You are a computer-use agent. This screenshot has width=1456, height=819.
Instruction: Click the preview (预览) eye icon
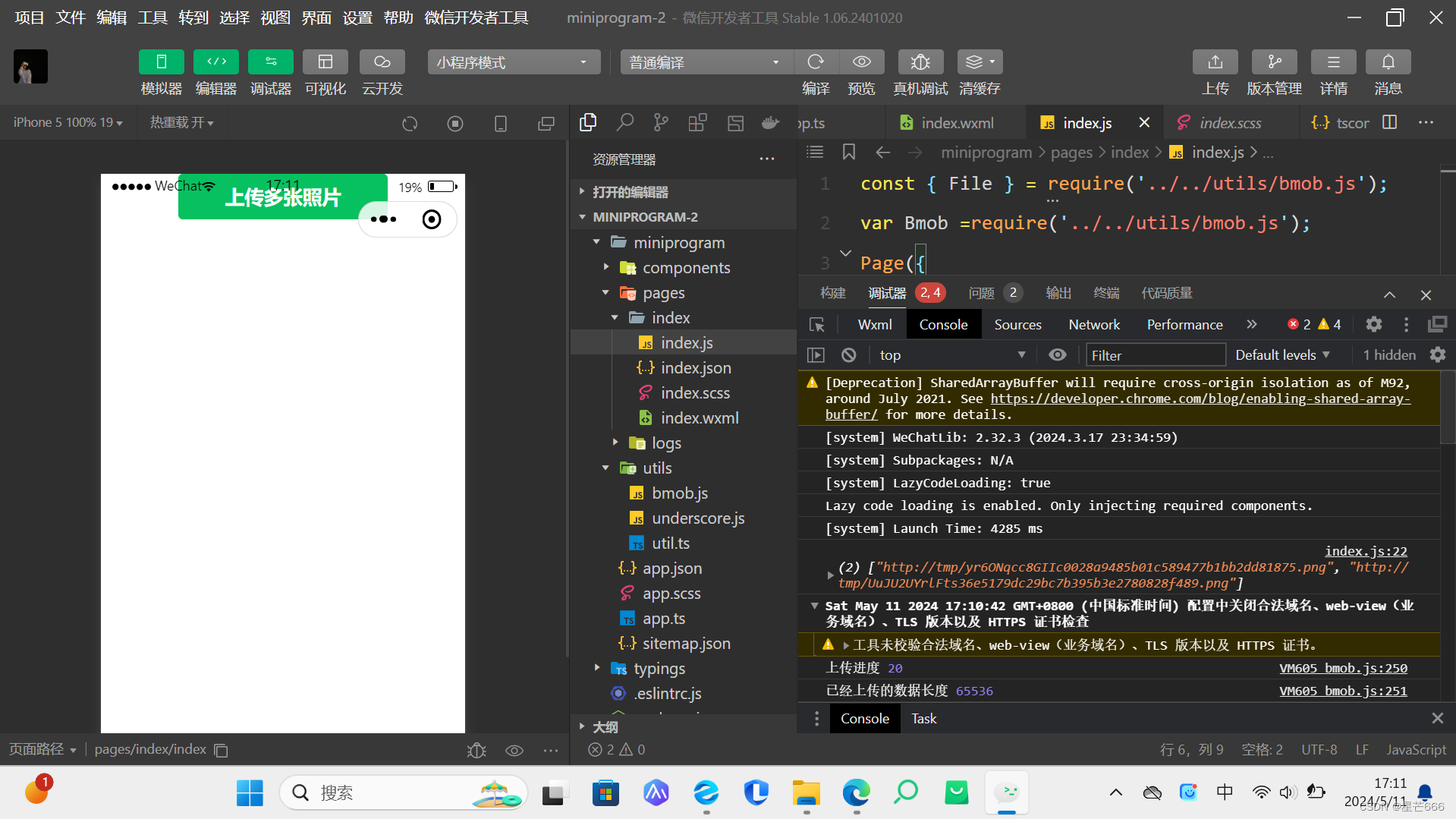coord(861,62)
